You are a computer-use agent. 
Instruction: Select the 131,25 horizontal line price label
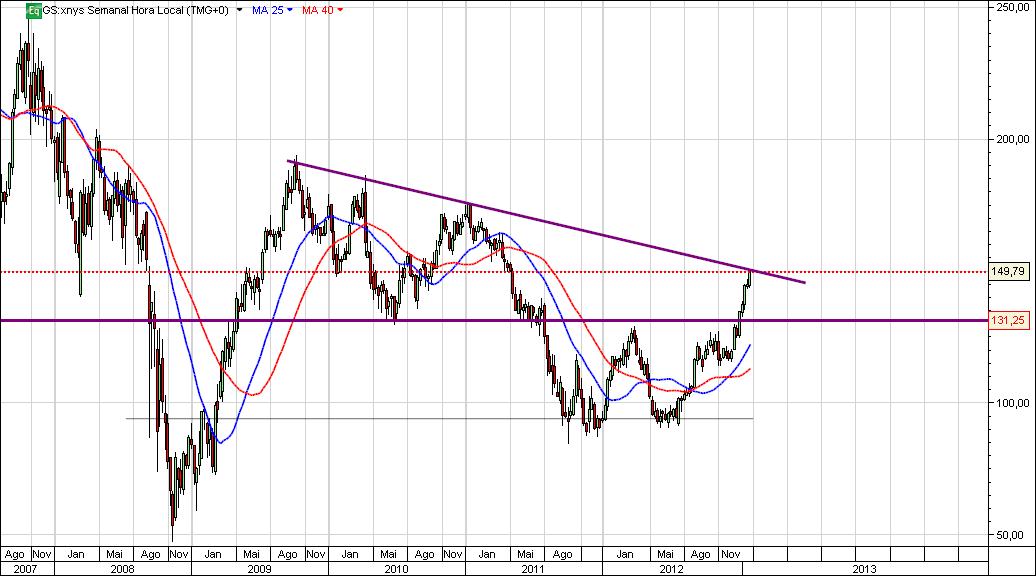coord(1008,320)
